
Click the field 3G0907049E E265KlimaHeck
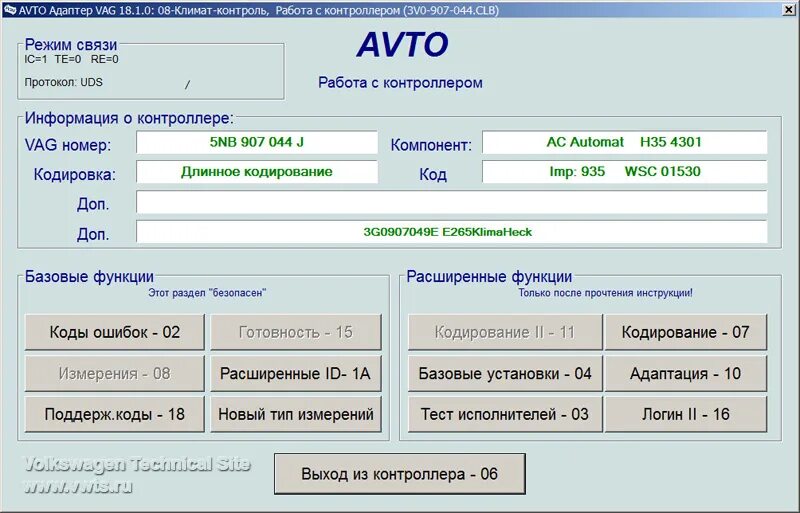pyautogui.click(x=452, y=232)
